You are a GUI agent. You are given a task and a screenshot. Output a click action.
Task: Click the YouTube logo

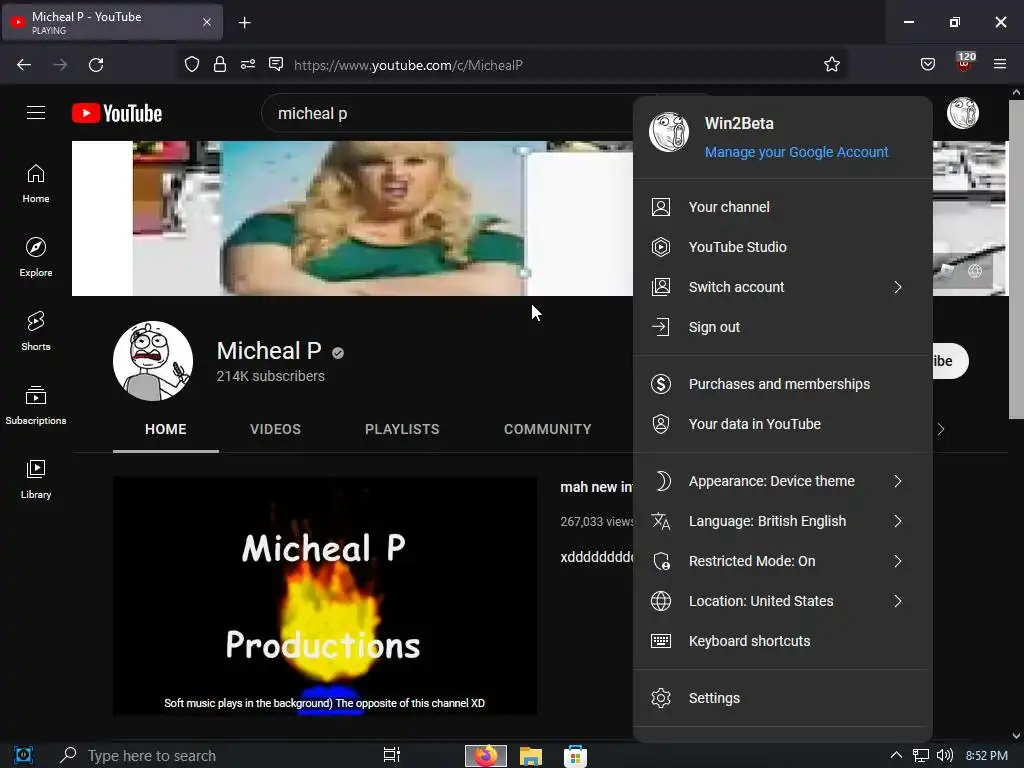[117, 113]
